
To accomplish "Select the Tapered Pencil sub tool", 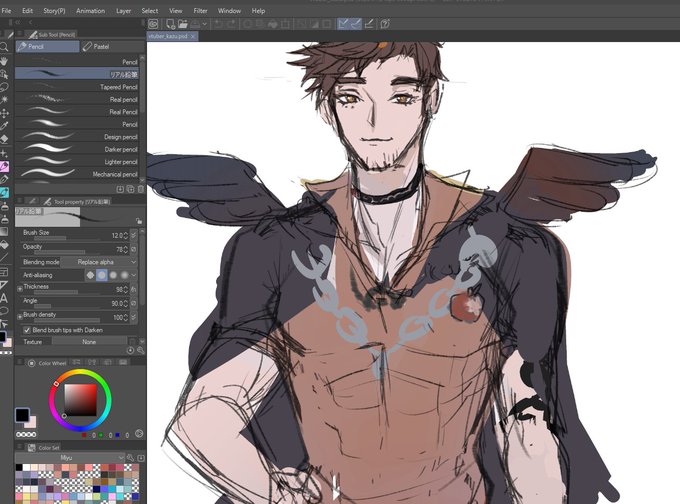I will [77, 87].
